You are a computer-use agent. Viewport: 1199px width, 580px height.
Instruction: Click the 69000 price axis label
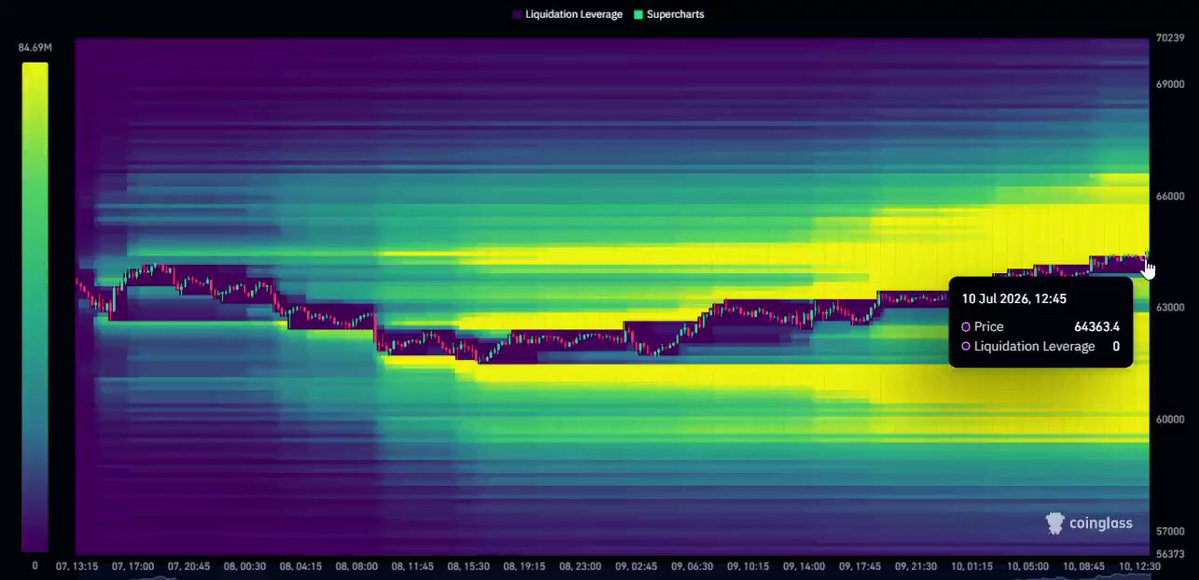click(x=1171, y=84)
